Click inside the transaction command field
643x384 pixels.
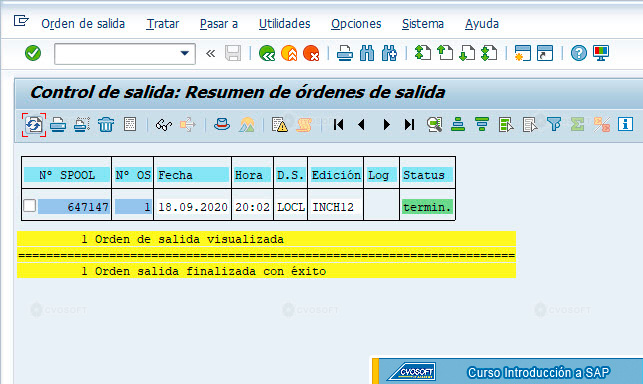tap(118, 54)
